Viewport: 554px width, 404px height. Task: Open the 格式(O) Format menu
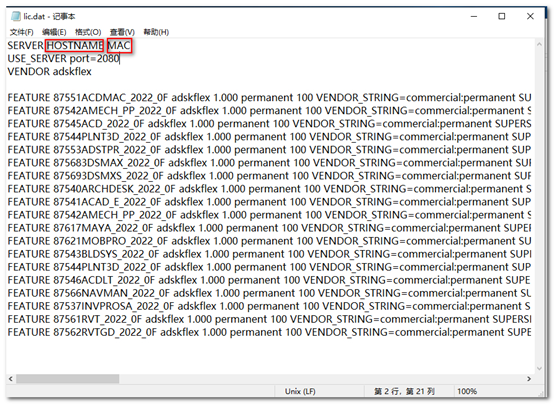pyautogui.click(x=88, y=32)
